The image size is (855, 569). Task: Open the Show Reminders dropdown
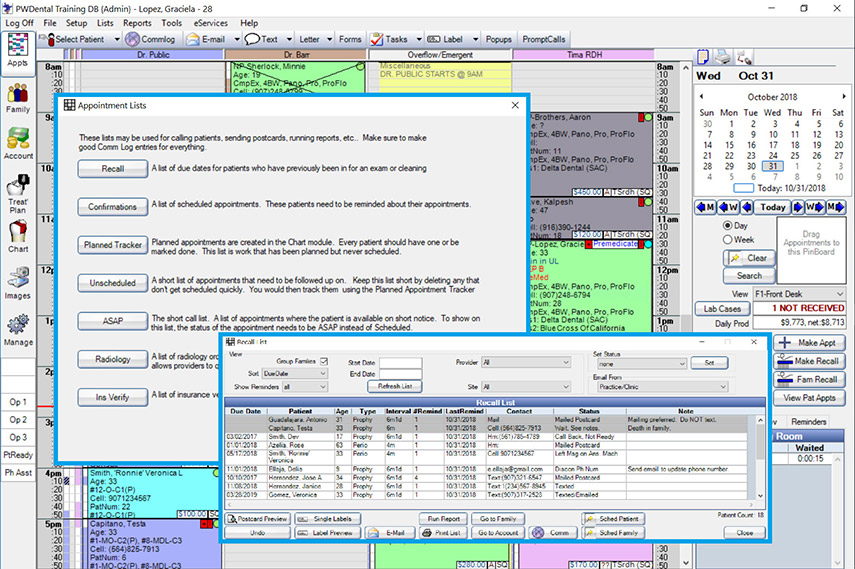pos(305,387)
